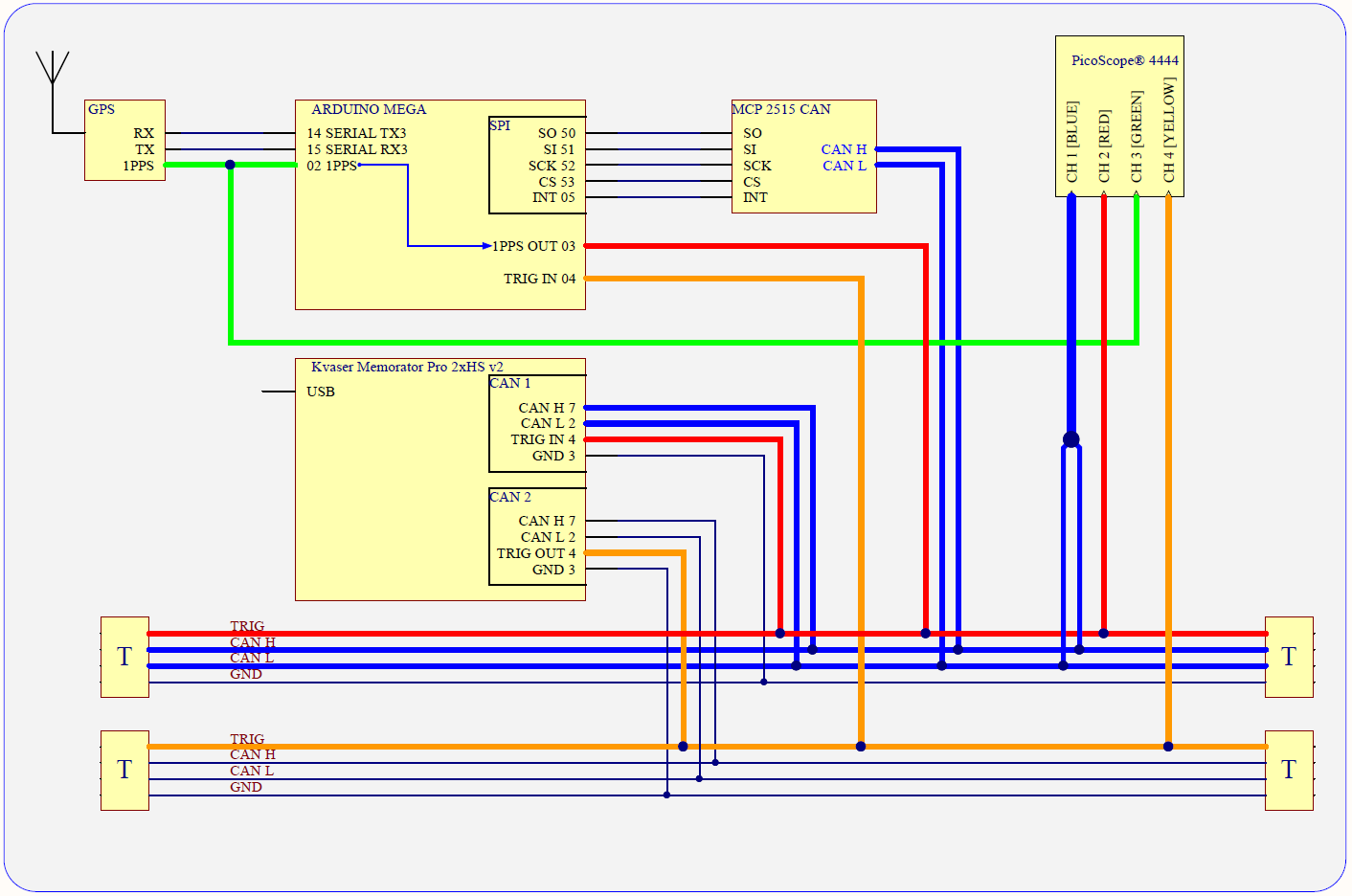Image resolution: width=1352 pixels, height=896 pixels.
Task: Click the TX pin on the GPS block
Action: point(145,149)
